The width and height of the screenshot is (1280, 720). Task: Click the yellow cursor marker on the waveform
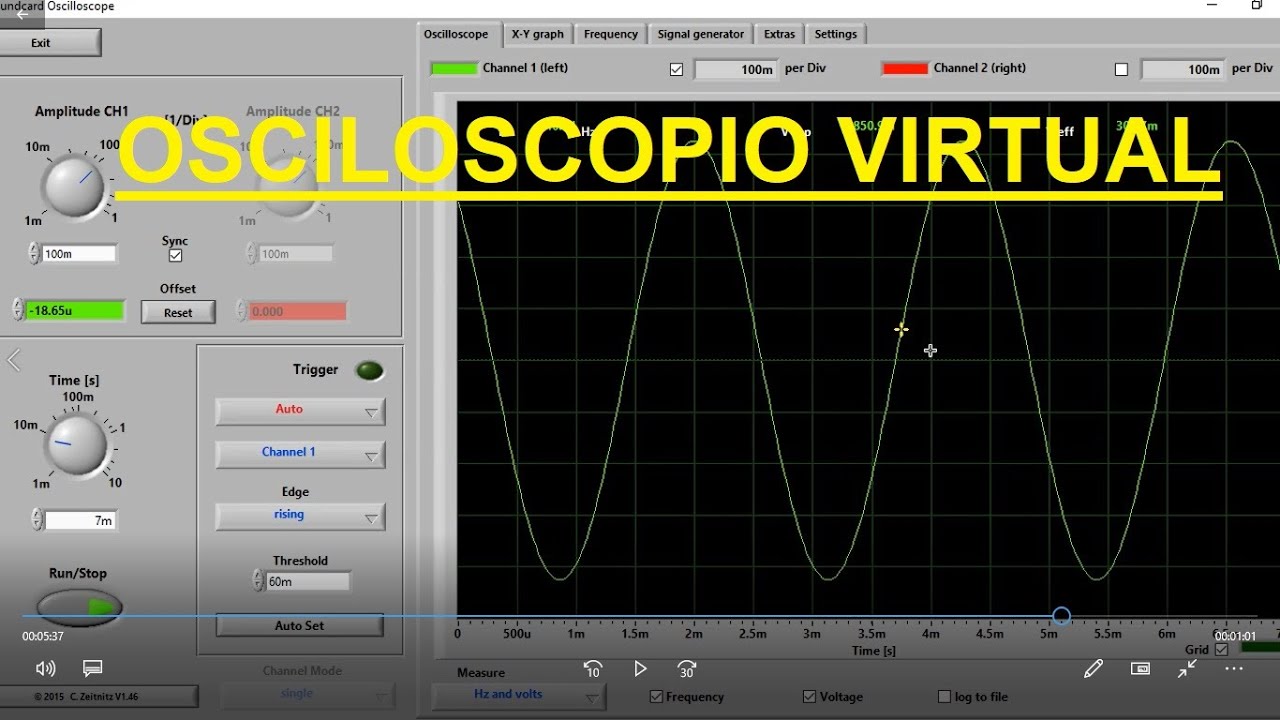coord(901,329)
